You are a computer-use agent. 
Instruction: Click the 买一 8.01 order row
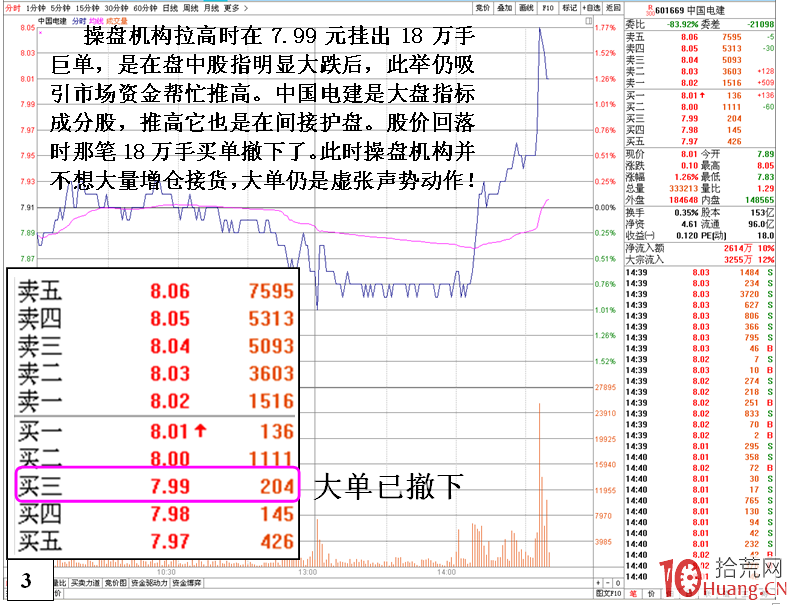tap(700, 96)
